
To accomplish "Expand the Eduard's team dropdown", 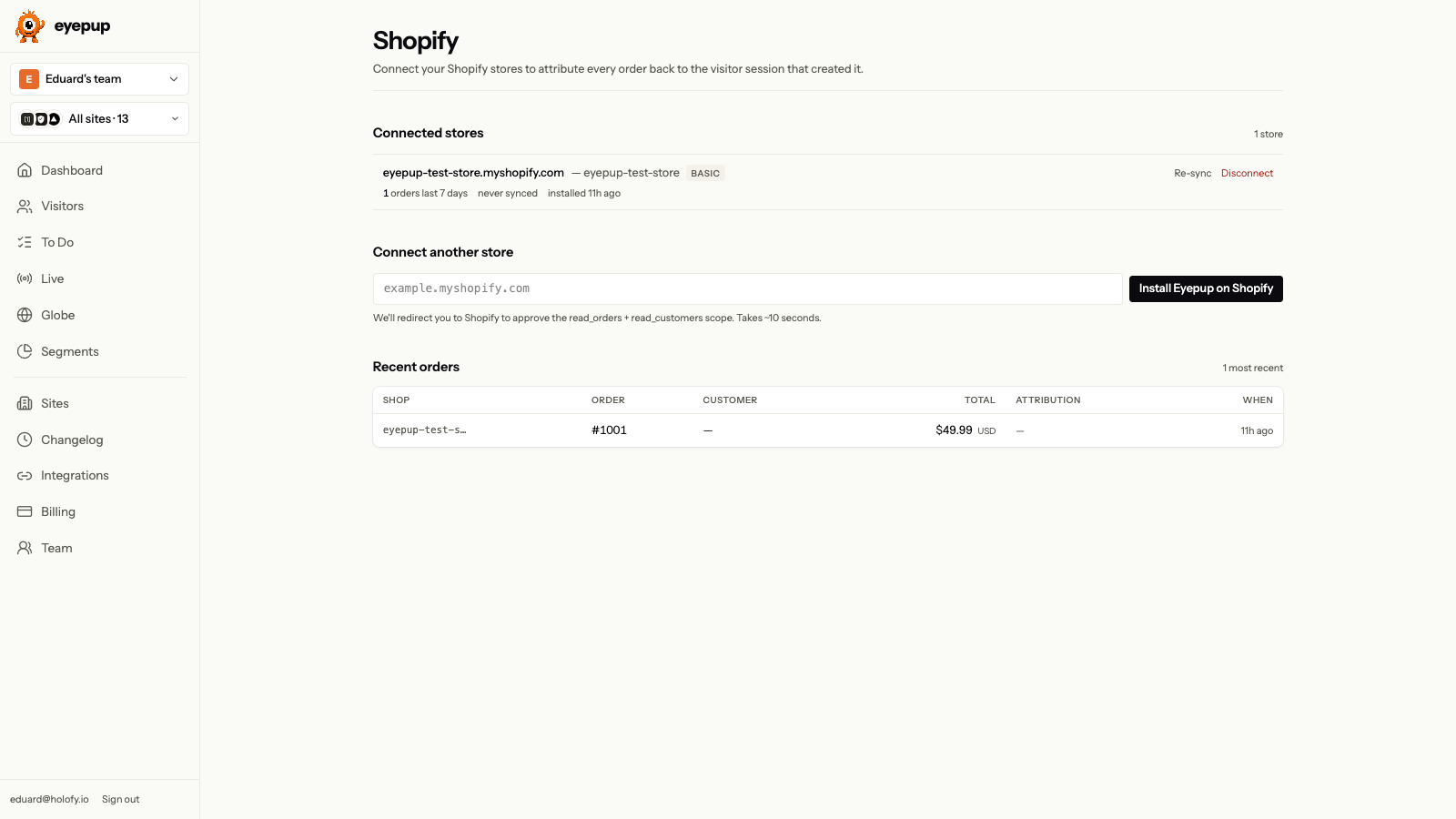I will coord(99,79).
